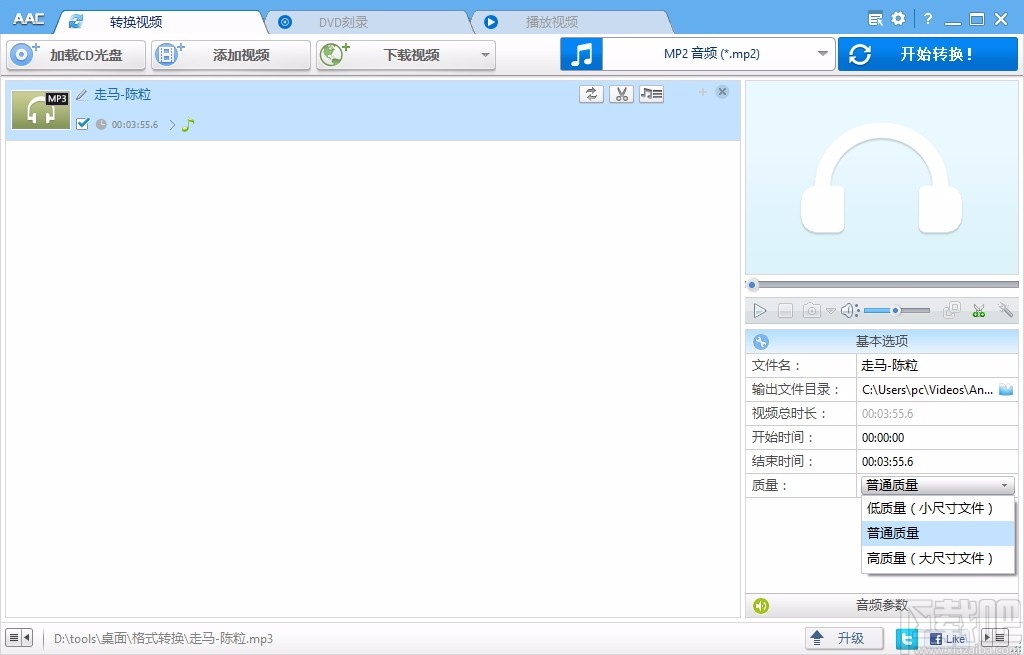This screenshot has height=655, width=1024.
Task: Toggle the checkbox next to 走马-陈粒 duration
Action: tap(83, 124)
